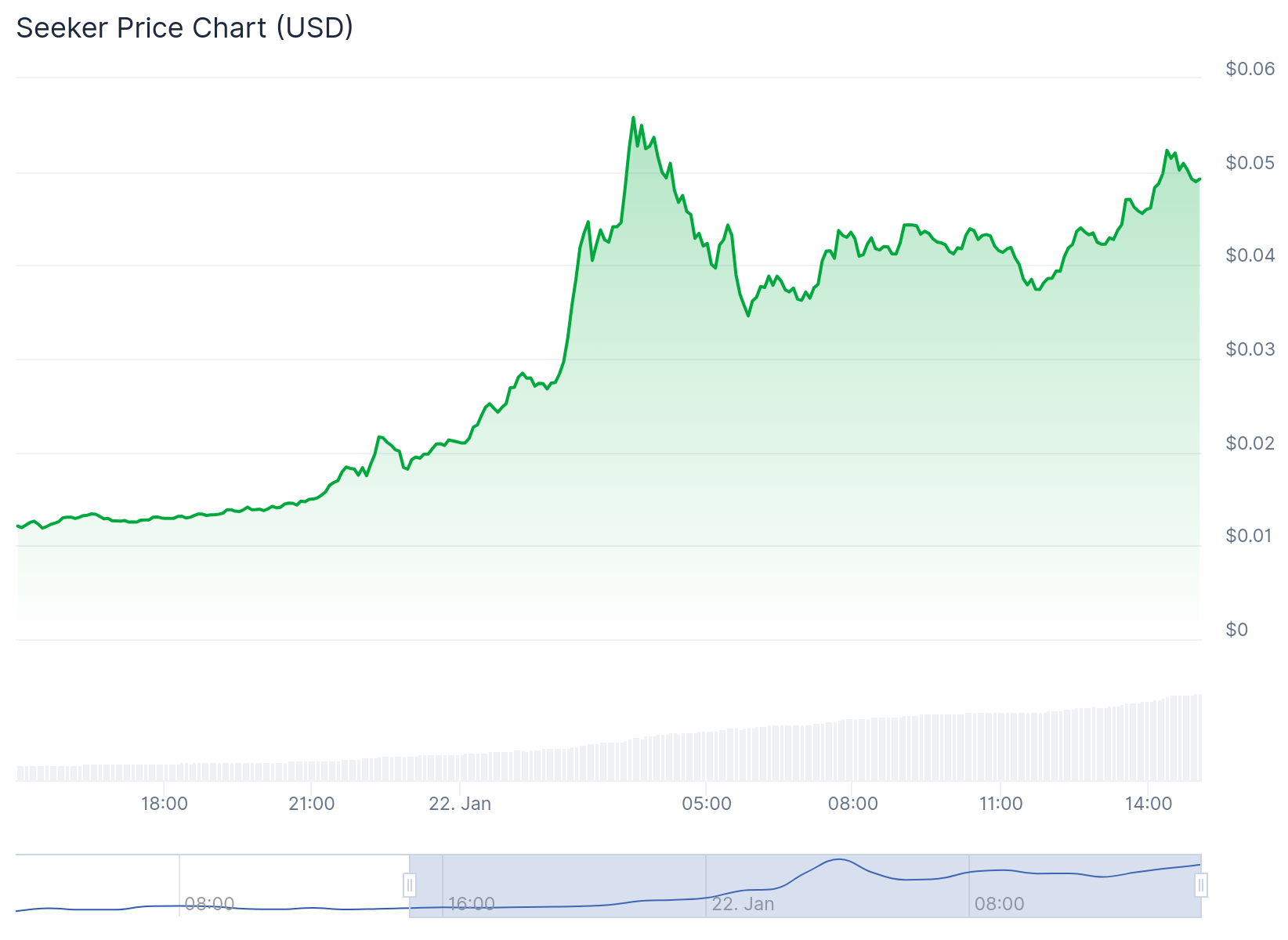Click the 05:00 x-axis time label
The image size is (1288, 940).
[x=707, y=804]
